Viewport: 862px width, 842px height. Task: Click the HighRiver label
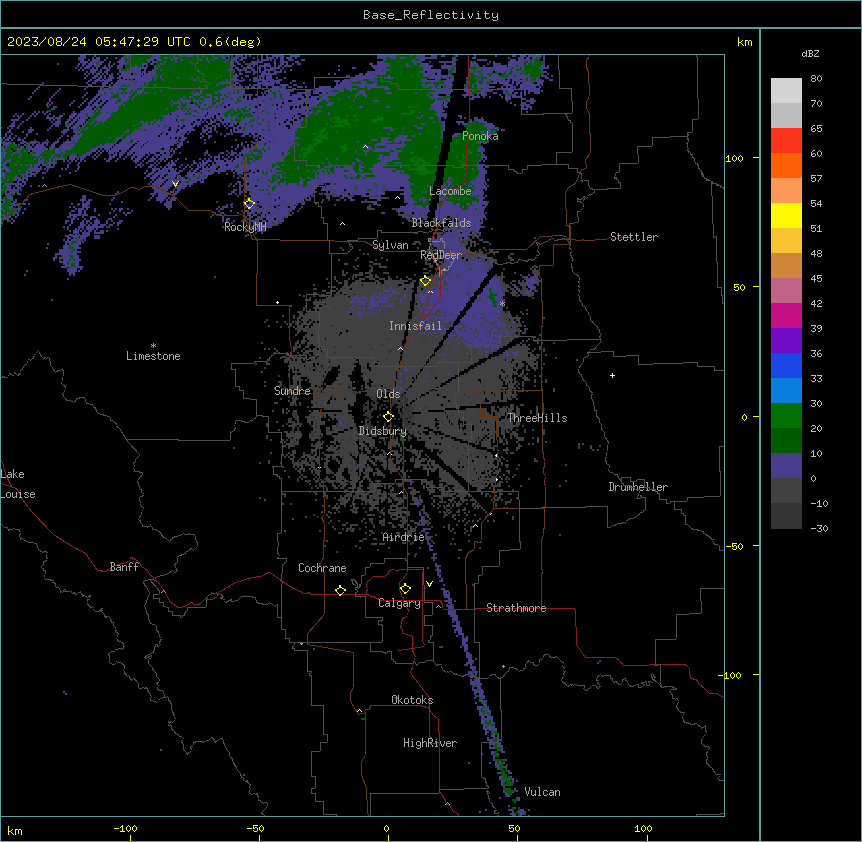click(x=430, y=743)
